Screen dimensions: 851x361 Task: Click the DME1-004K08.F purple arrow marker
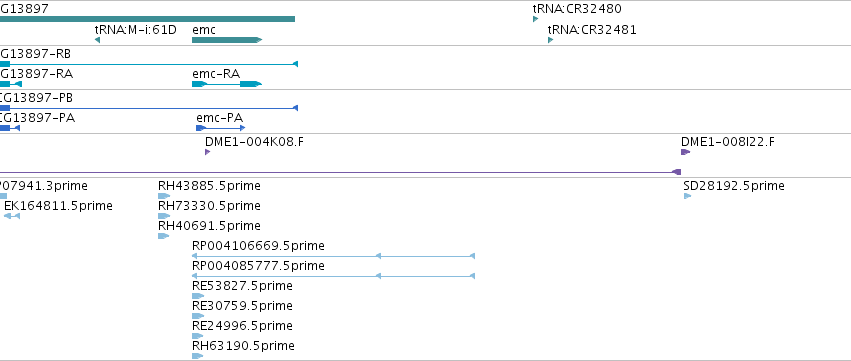point(207,152)
